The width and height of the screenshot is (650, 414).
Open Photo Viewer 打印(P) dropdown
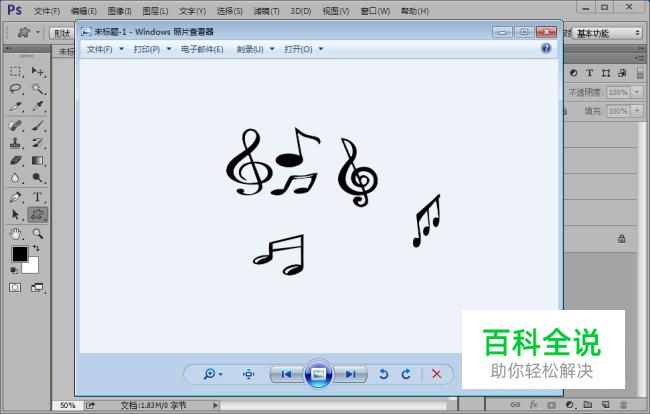[152, 49]
